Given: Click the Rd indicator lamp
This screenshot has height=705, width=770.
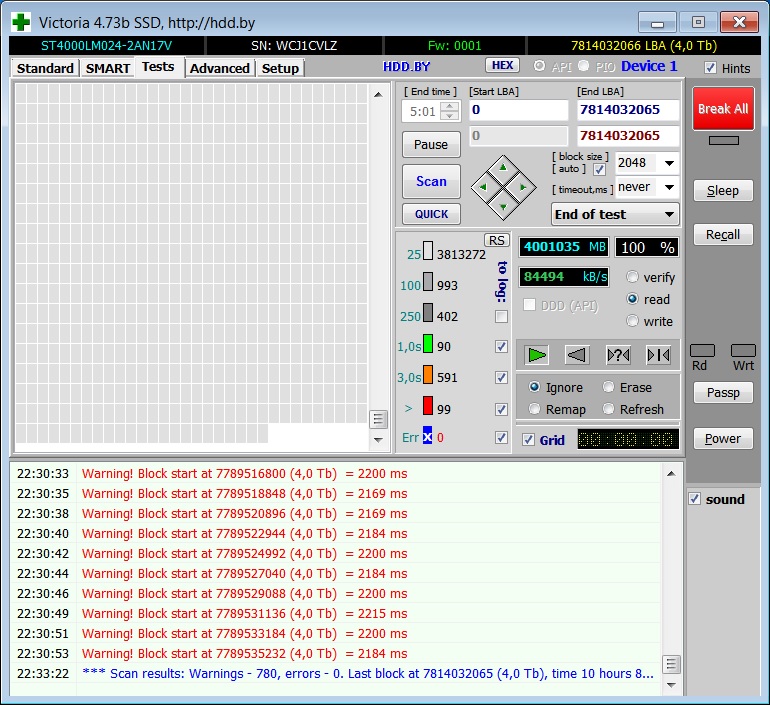Looking at the screenshot, I should [702, 351].
